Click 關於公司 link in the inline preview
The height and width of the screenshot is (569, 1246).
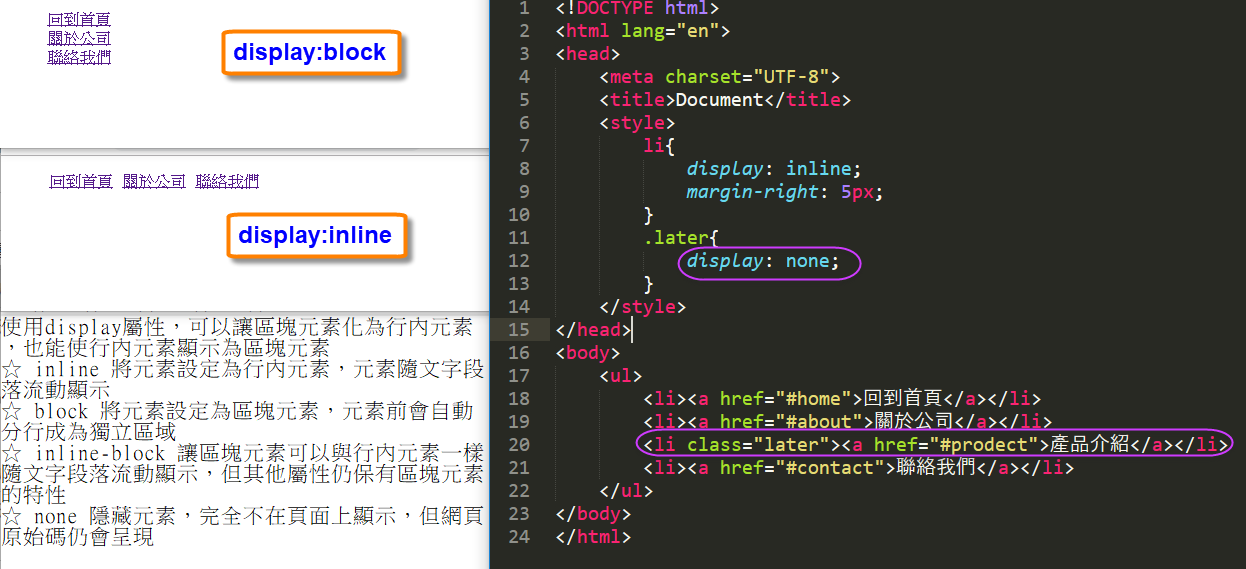pyautogui.click(x=154, y=181)
